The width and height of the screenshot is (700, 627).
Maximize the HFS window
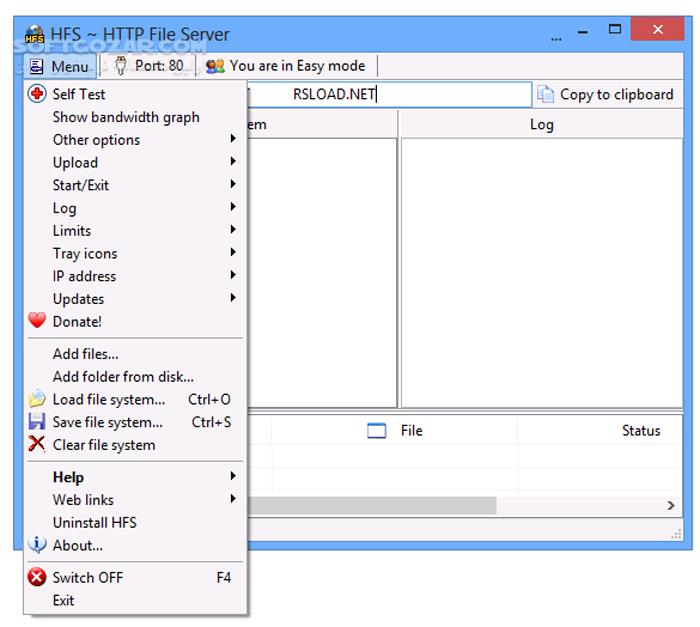(x=615, y=29)
